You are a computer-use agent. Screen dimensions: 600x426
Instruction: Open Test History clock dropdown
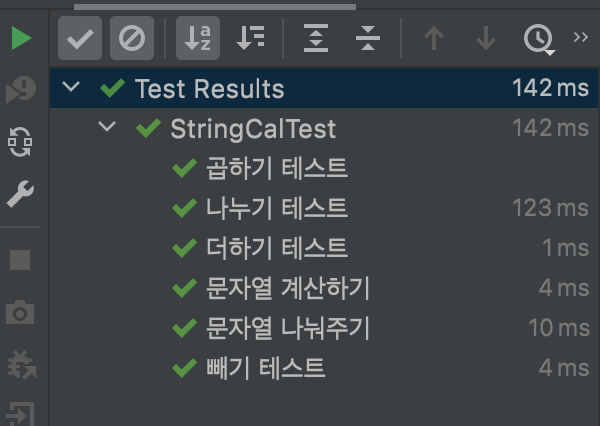(539, 39)
